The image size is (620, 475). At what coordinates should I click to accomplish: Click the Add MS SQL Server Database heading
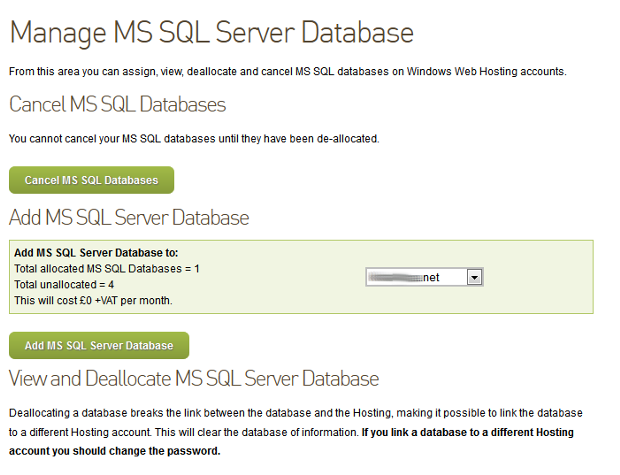point(129,217)
